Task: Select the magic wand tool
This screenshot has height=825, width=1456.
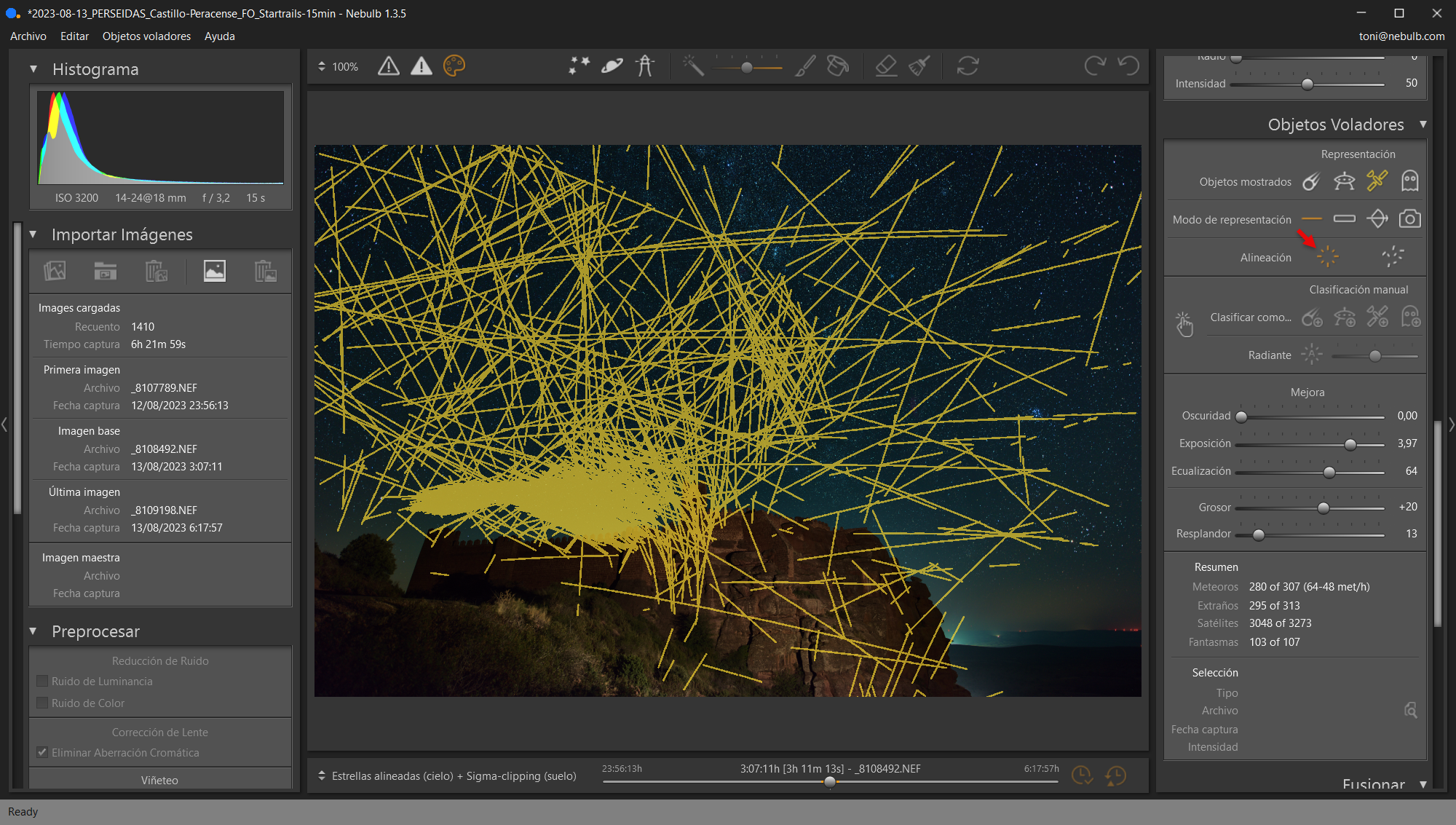Action: point(693,66)
